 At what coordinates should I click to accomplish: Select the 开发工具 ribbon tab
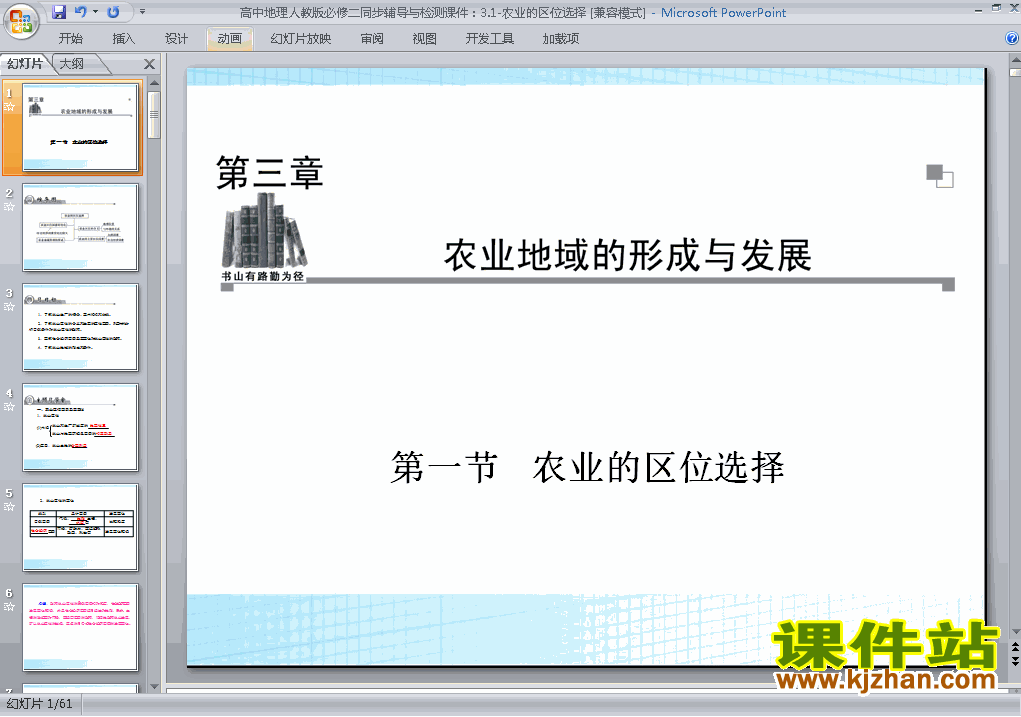(x=490, y=39)
